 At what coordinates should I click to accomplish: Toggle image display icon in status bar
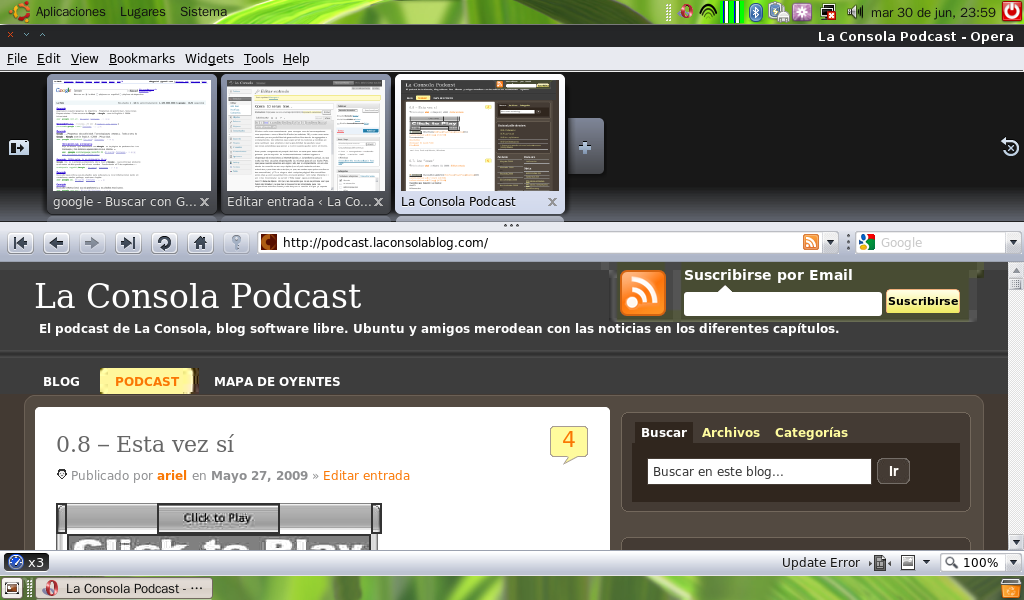pyautogui.click(x=908, y=562)
